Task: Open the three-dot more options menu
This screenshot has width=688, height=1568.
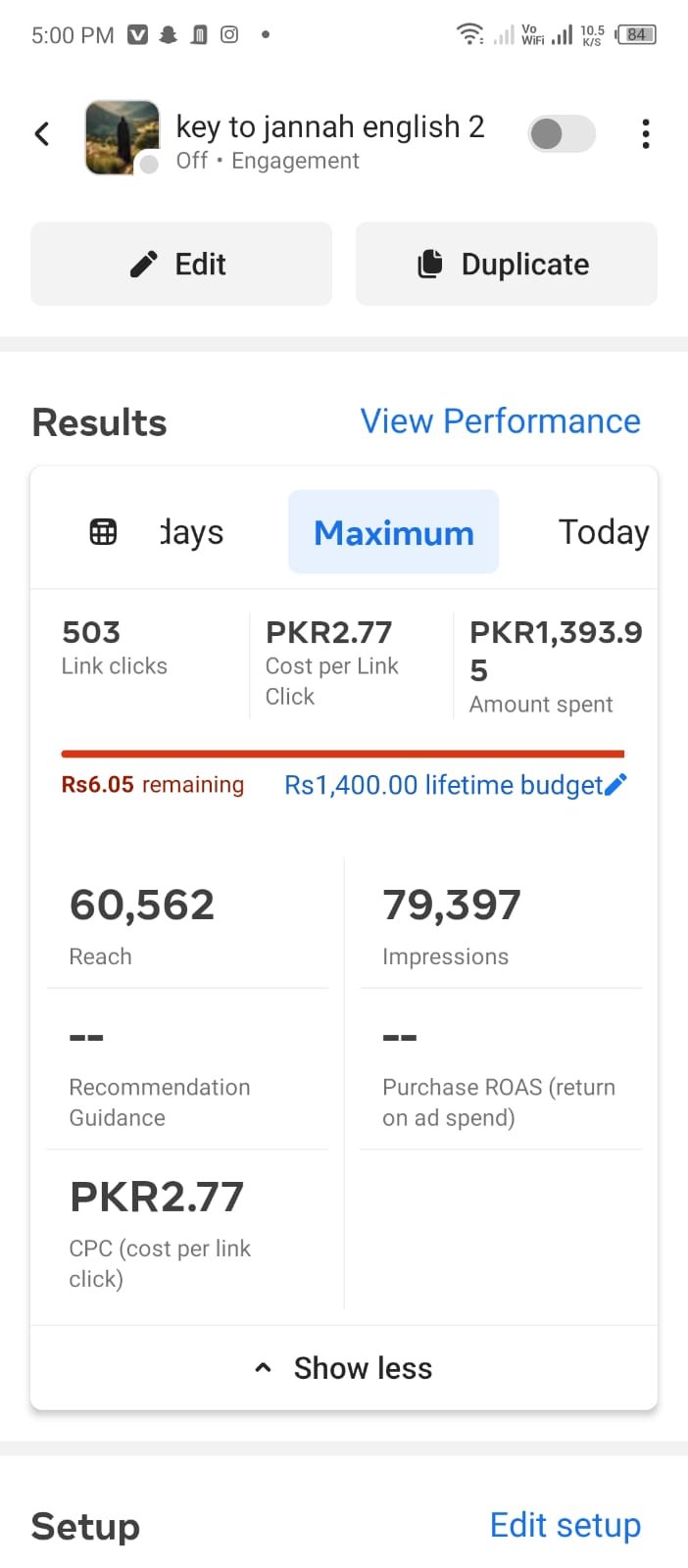Action: (x=645, y=134)
